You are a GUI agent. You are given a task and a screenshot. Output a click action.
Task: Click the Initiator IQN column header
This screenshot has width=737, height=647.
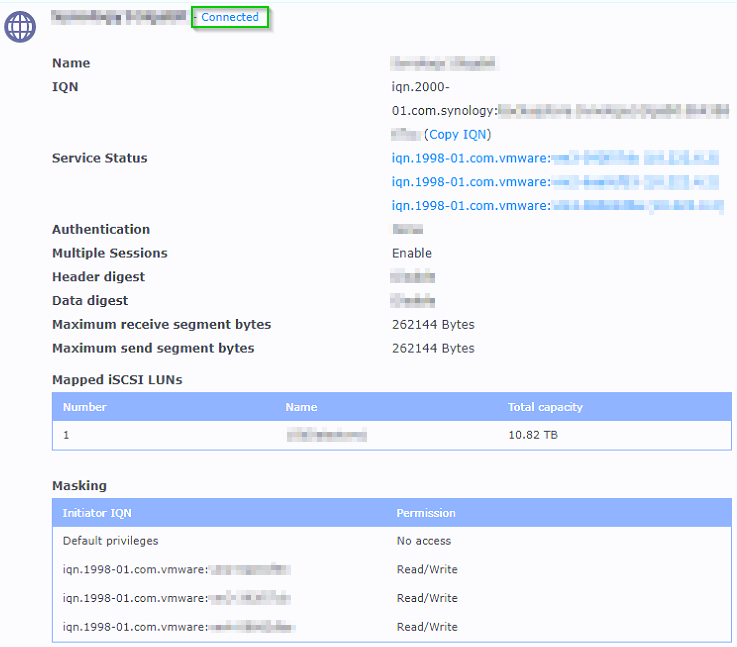tap(97, 513)
